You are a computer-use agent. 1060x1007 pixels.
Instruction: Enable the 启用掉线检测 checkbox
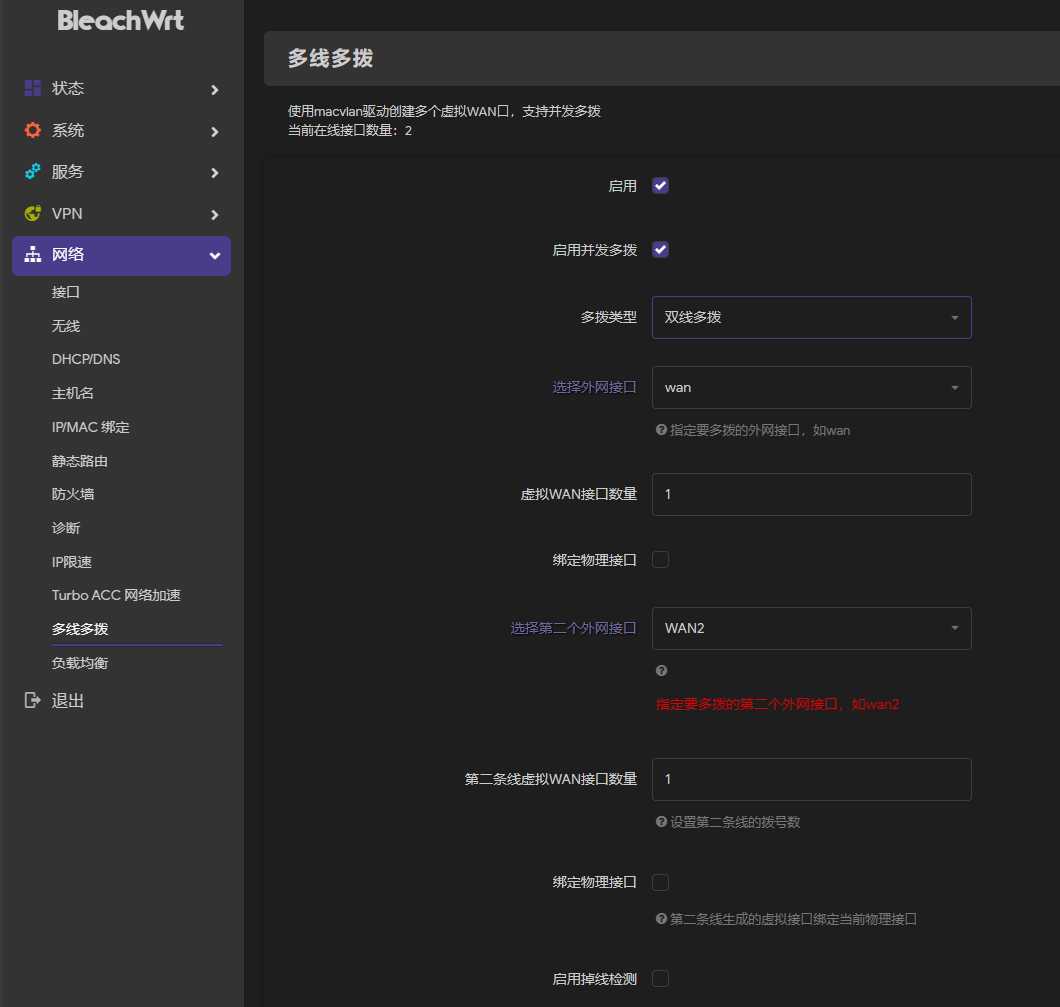click(x=660, y=979)
